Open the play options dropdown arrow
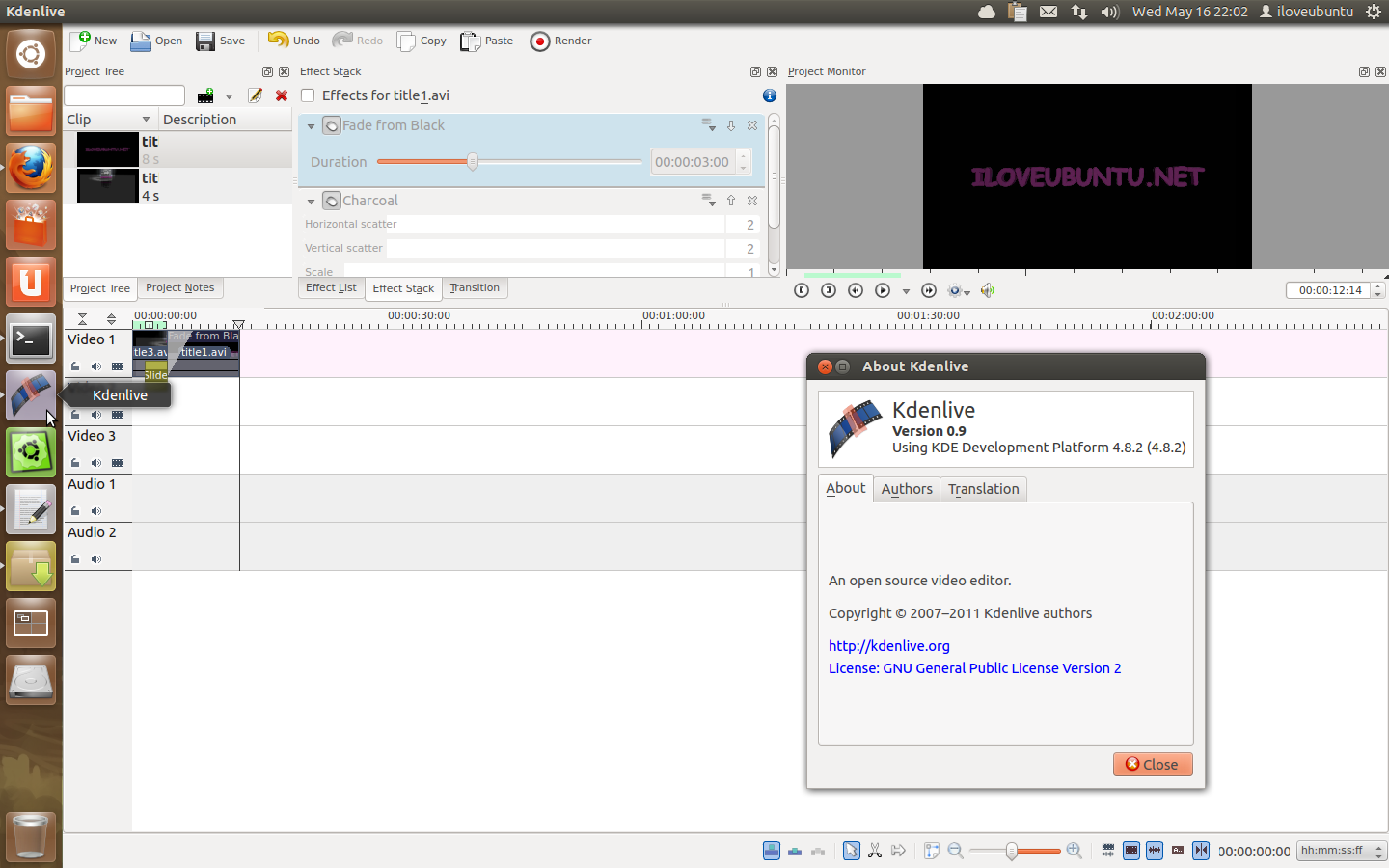Screen dimensions: 1389x868 point(906,291)
